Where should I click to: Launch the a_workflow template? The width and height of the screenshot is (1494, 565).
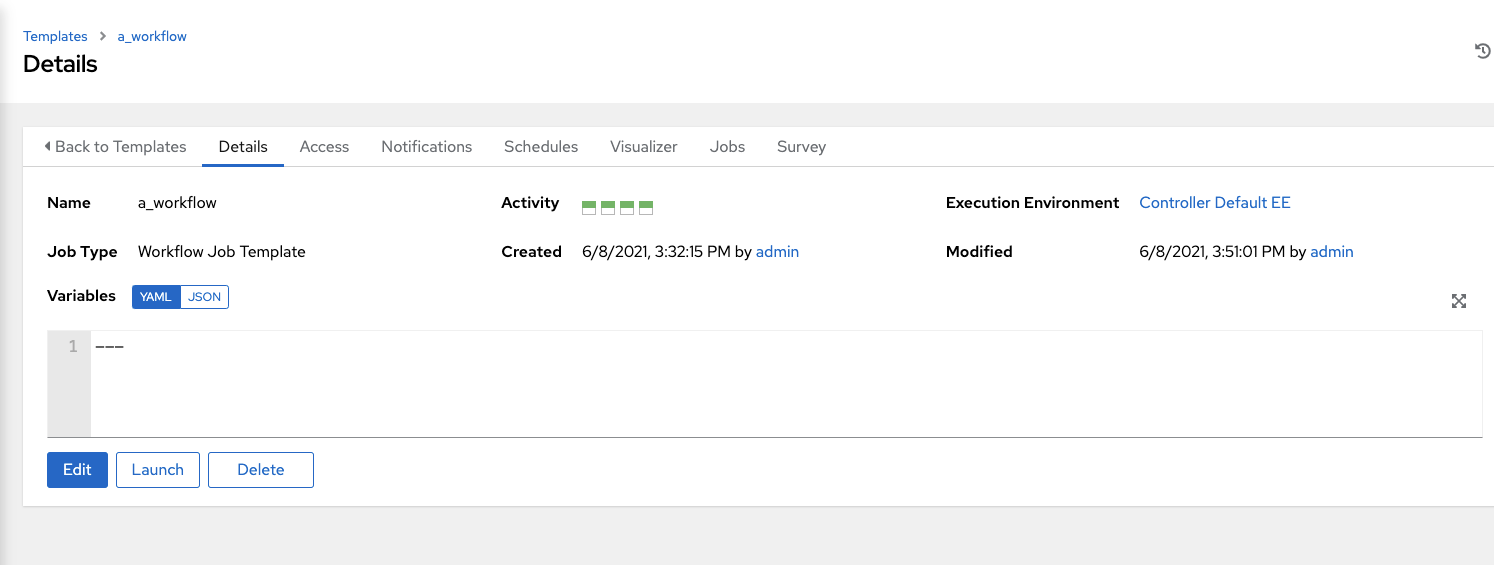pos(158,470)
